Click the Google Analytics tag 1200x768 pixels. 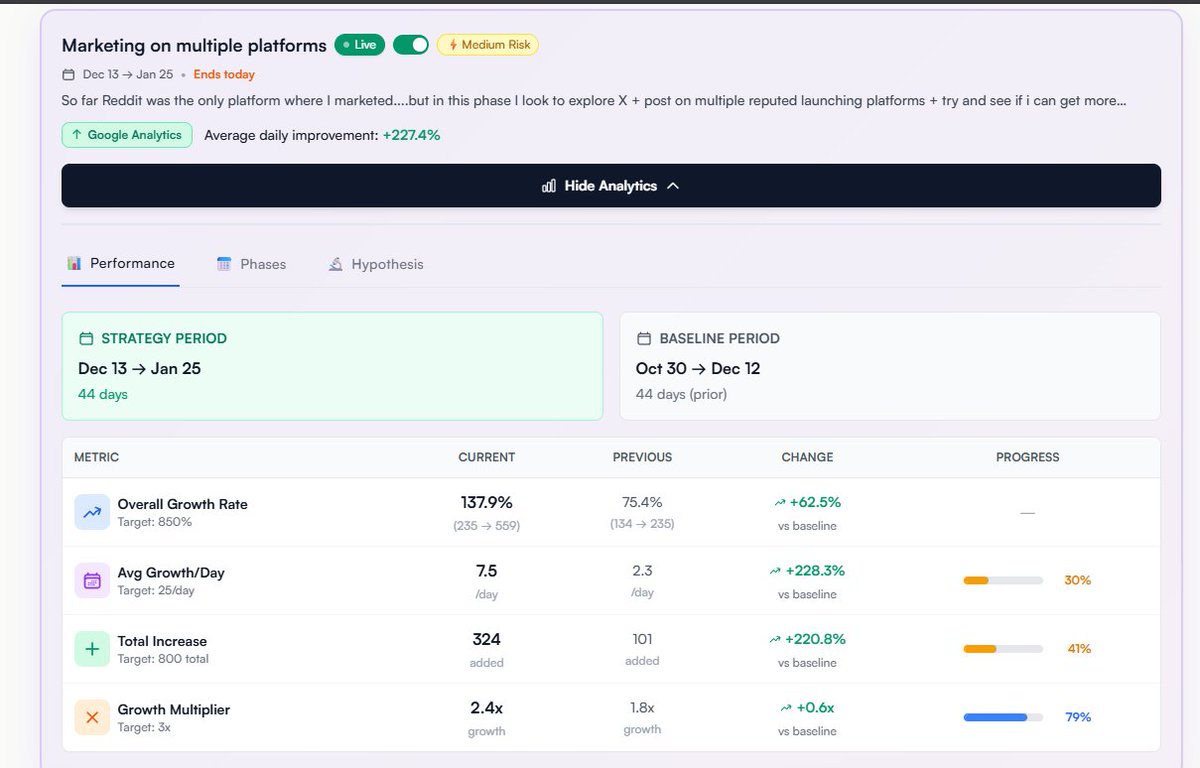tap(127, 135)
